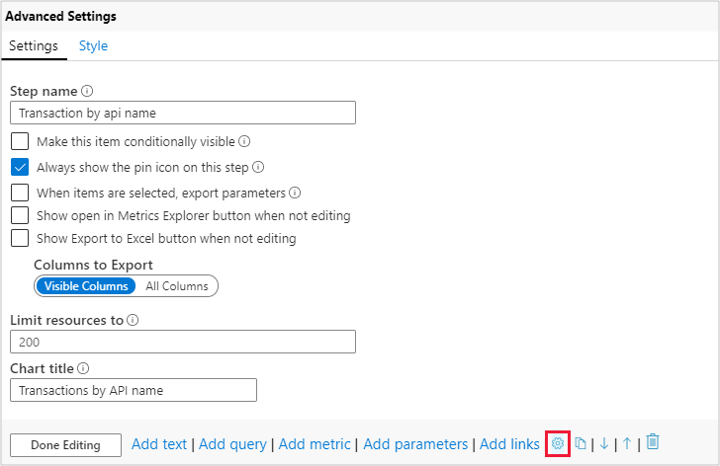Click the Add query link
Screen dimensions: 720x466
pyautogui.click(x=233, y=444)
